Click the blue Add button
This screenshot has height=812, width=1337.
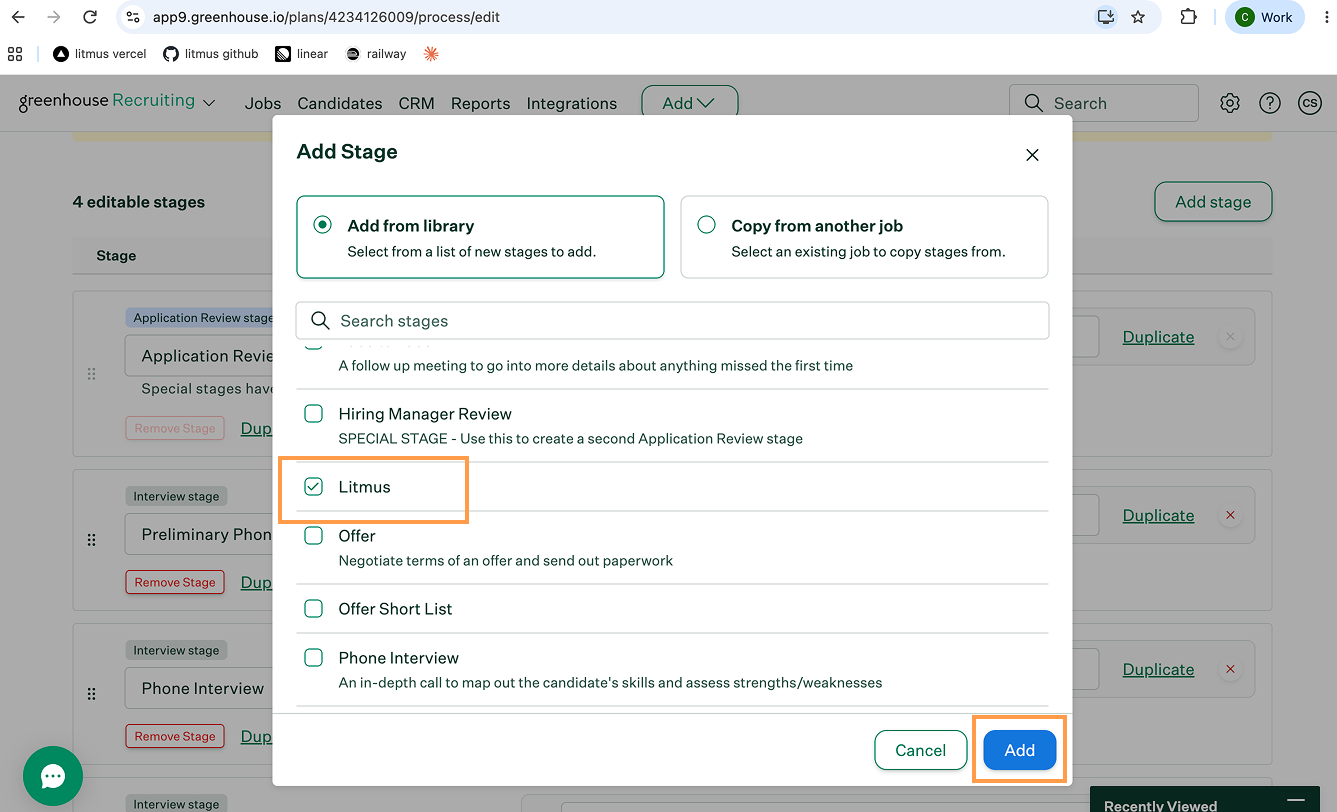pos(1020,750)
